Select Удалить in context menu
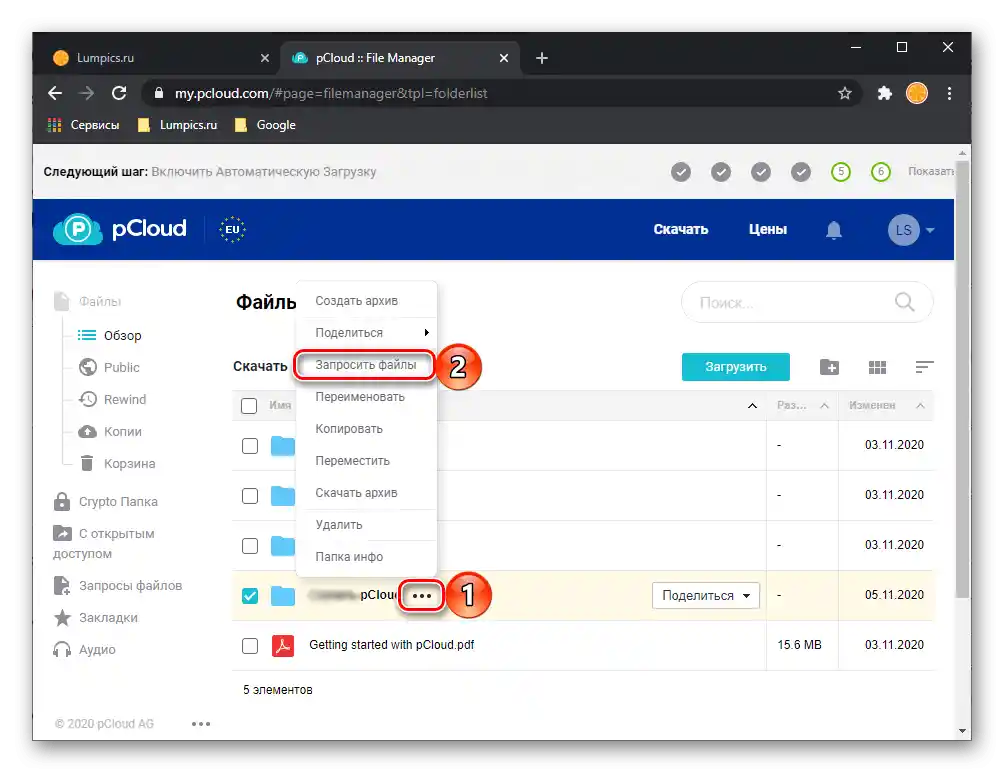The height and width of the screenshot is (773, 1004). tap(366, 525)
